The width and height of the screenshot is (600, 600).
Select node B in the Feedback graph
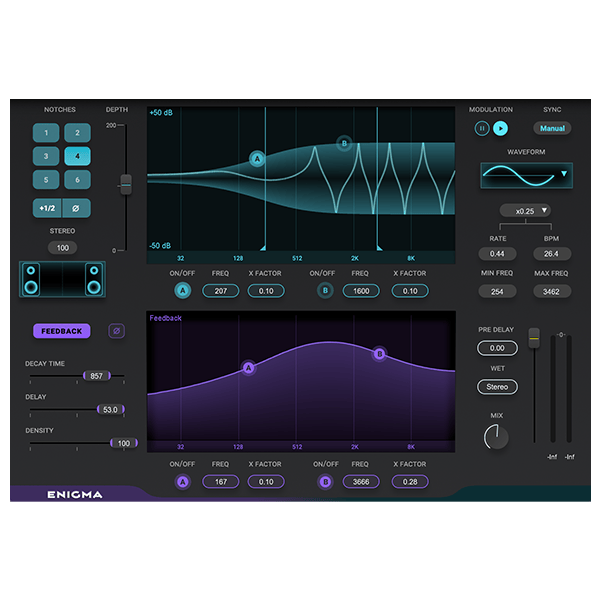pyautogui.click(x=380, y=354)
